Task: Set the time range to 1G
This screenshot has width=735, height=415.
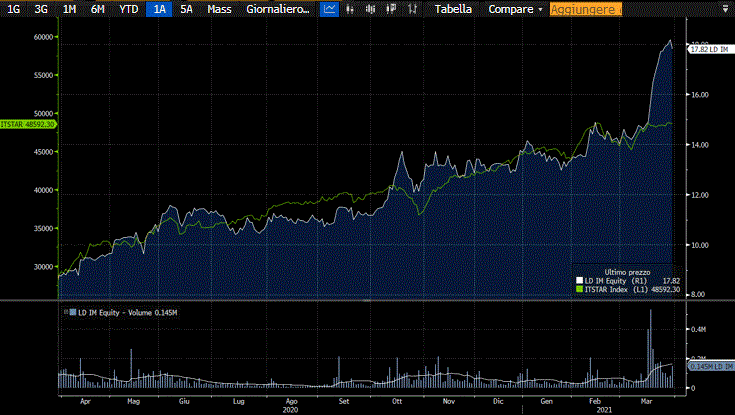Action: (x=13, y=9)
